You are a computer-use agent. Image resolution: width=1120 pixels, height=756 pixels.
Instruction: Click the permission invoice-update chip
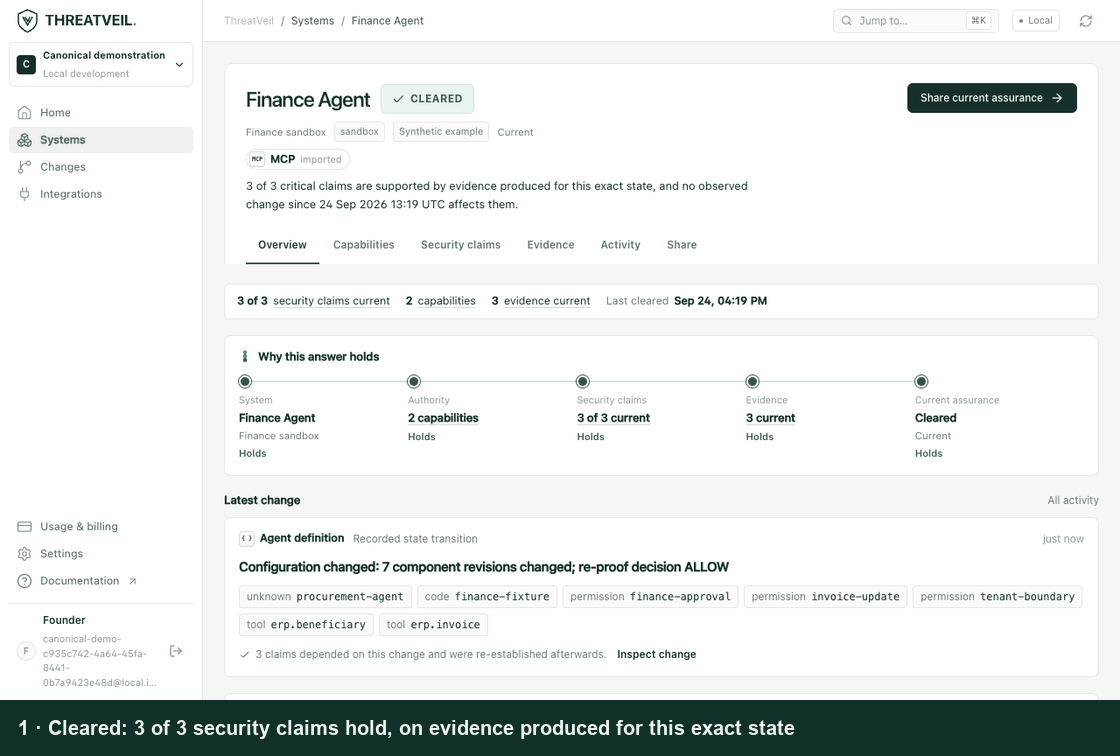(825, 597)
